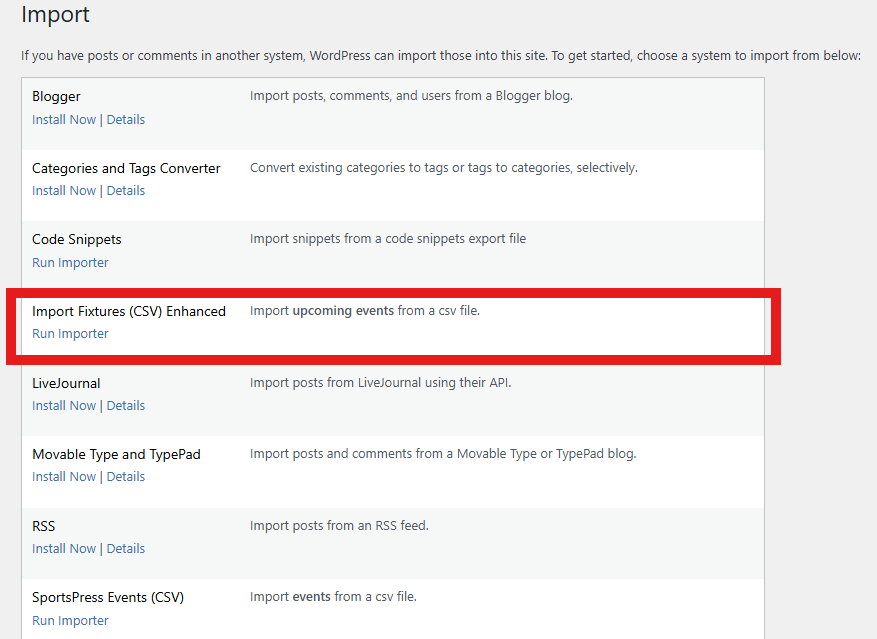The width and height of the screenshot is (877, 639).
Task: Run the SportsPress Events (CSV) importer
Action: coord(70,620)
